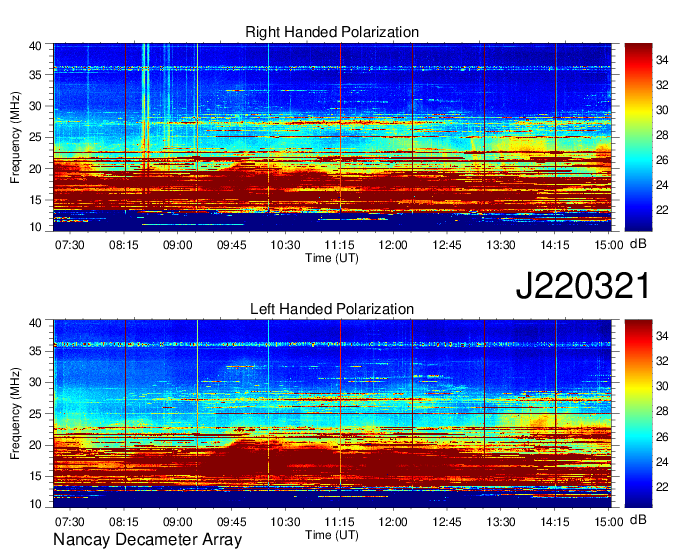Click "10:30" time tick on Left Handed plot
This screenshot has height=552, width=680.
click(285, 521)
